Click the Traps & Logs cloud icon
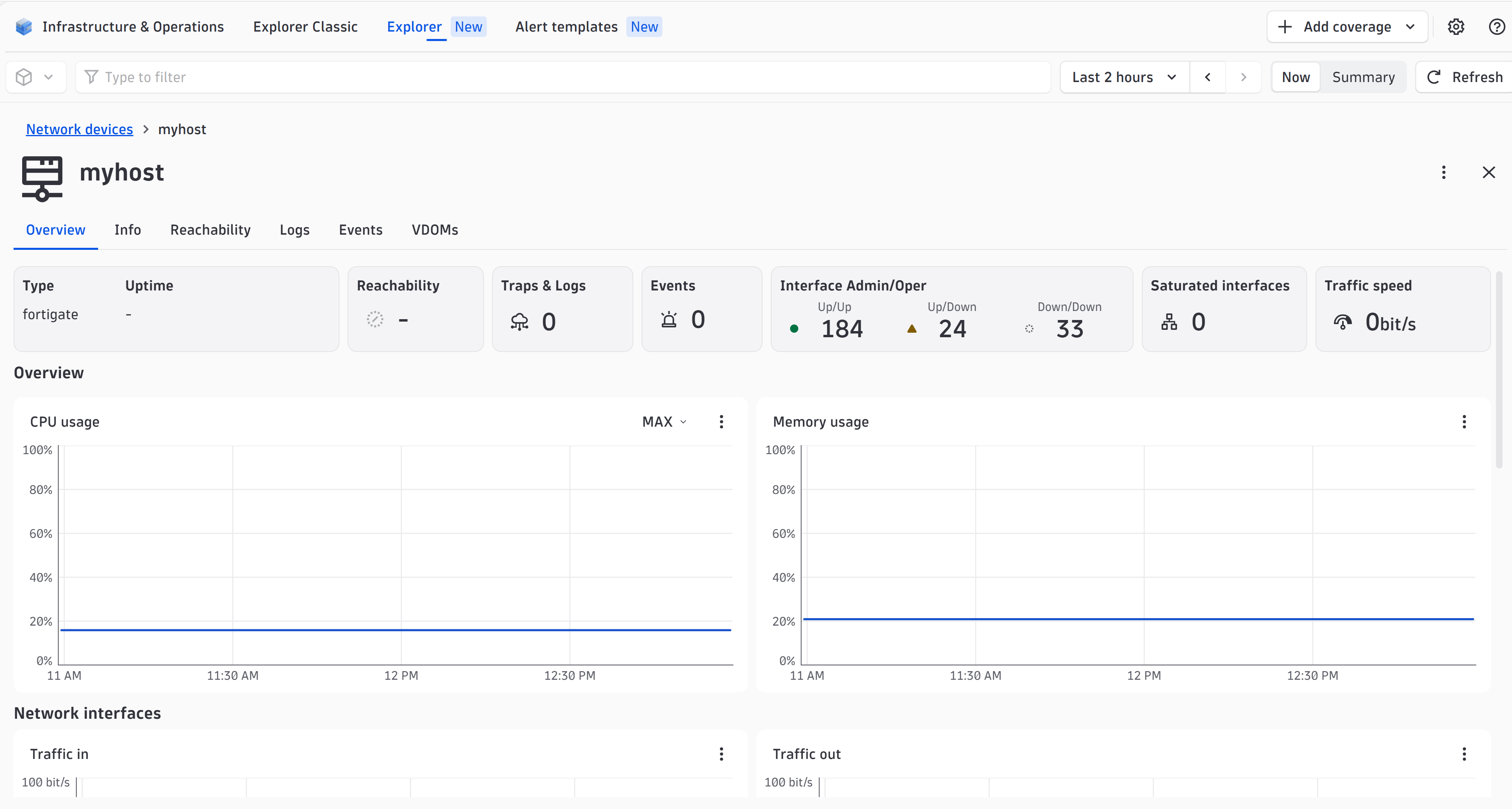Viewport: 1512px width, 809px height. [x=520, y=322]
